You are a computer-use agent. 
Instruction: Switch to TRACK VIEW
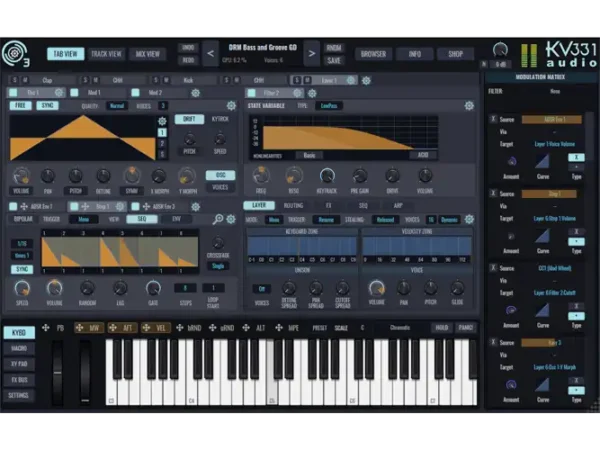(x=106, y=54)
